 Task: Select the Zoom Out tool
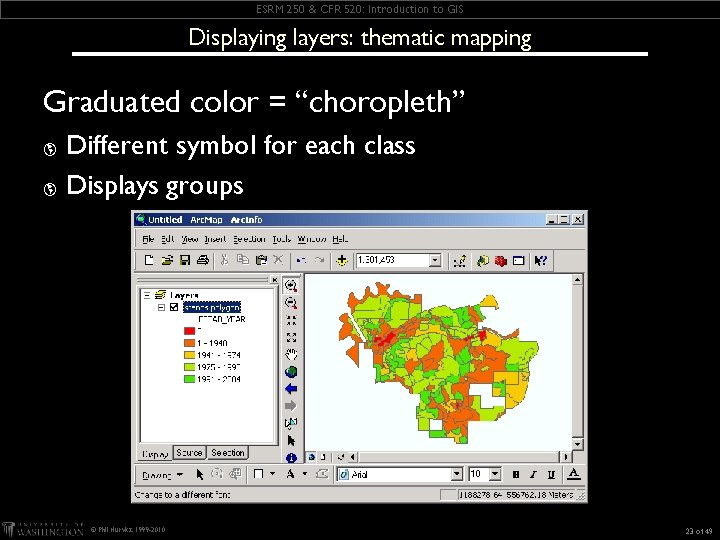point(291,303)
